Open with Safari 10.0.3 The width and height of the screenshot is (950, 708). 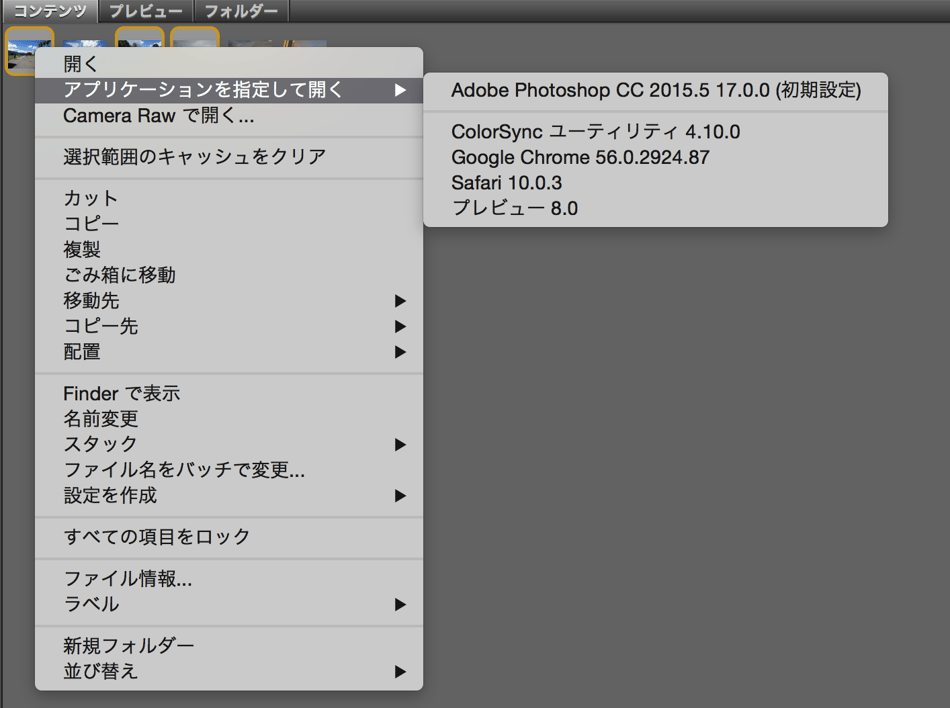click(656, 183)
